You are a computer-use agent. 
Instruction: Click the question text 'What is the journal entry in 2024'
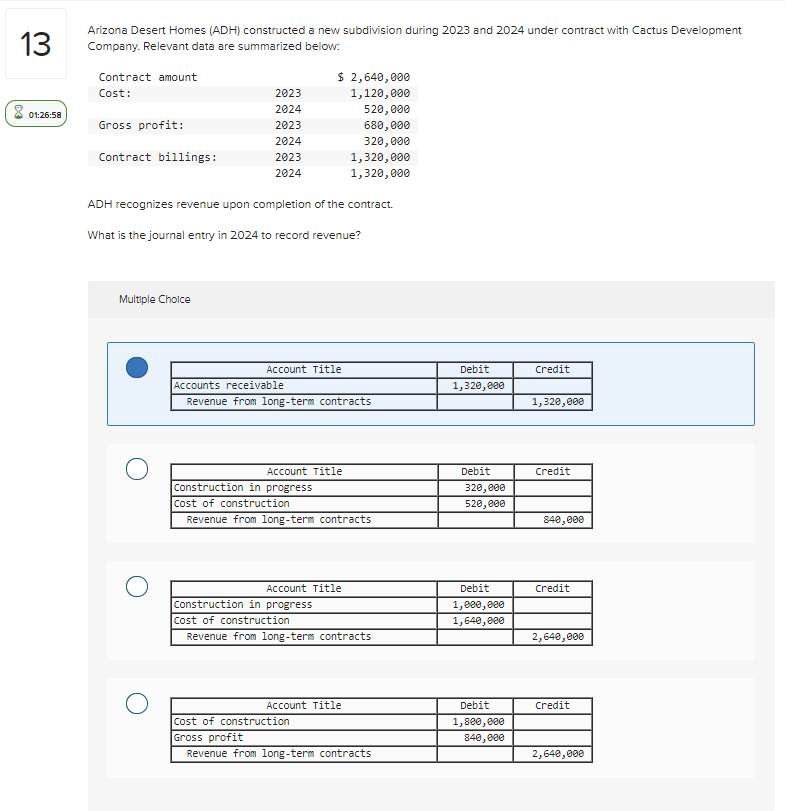pyautogui.click(x=224, y=235)
